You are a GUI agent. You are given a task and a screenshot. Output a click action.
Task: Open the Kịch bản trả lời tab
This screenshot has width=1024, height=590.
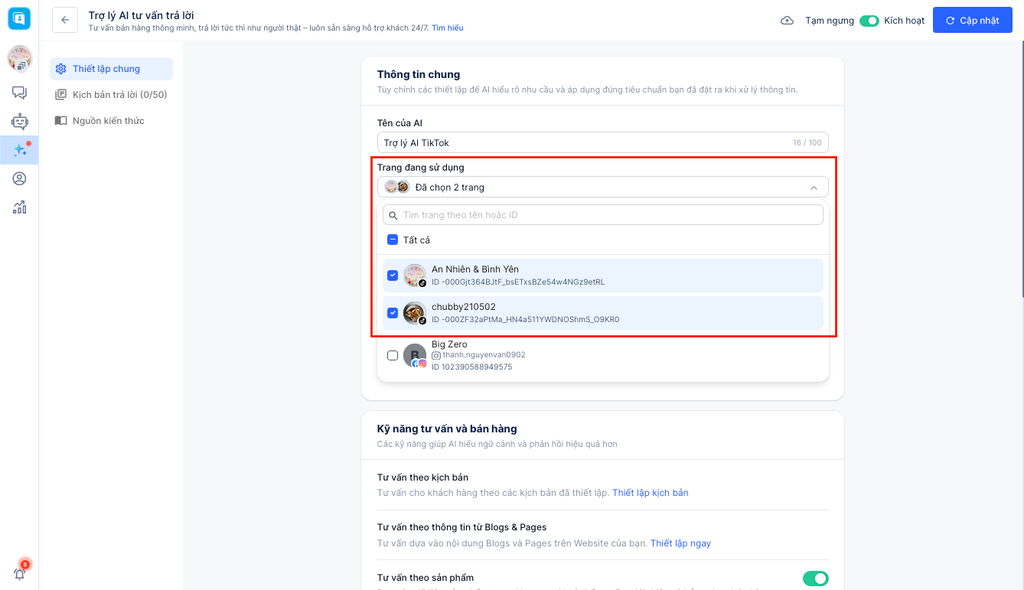(x=118, y=95)
